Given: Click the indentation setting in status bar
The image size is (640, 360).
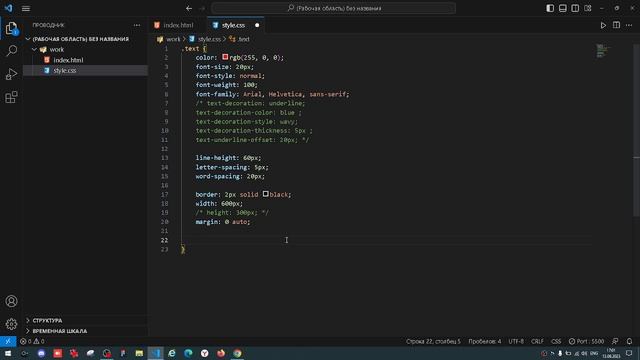Looking at the screenshot, I should pyautogui.click(x=484, y=341).
